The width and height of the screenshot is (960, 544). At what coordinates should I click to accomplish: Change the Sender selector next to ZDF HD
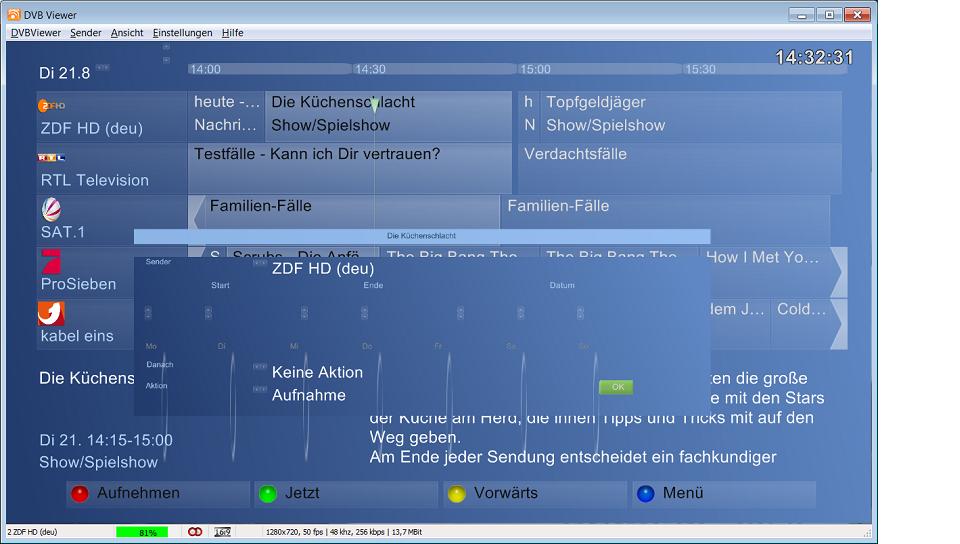259,263
